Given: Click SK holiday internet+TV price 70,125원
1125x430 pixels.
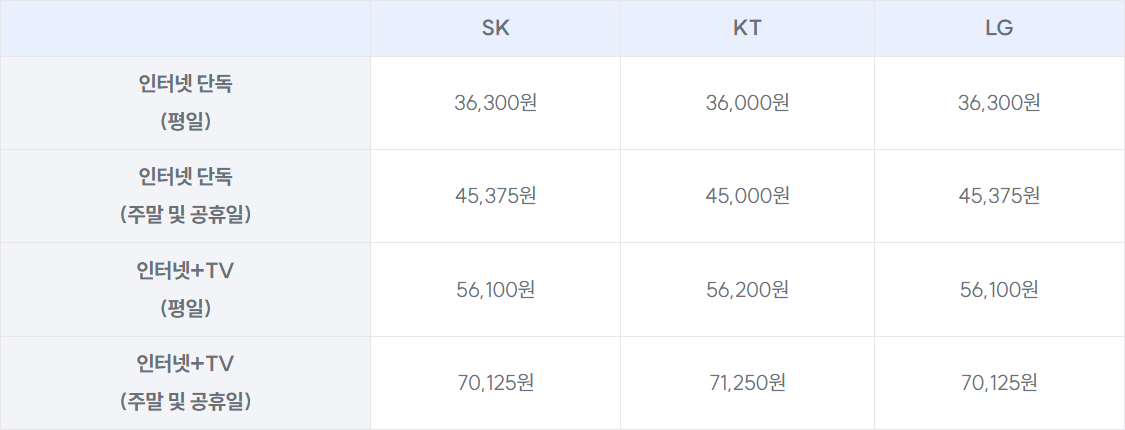Looking at the screenshot, I should [496, 383].
